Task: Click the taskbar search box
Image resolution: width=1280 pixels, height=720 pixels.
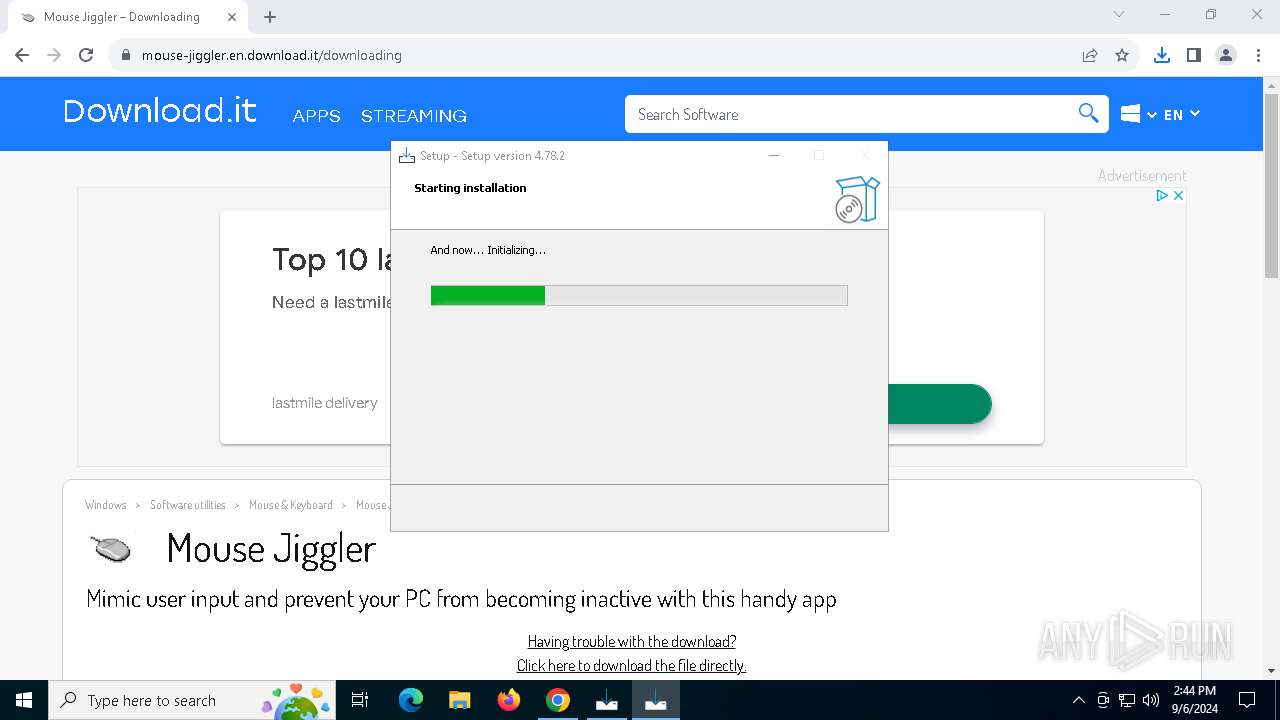Action: 192,700
